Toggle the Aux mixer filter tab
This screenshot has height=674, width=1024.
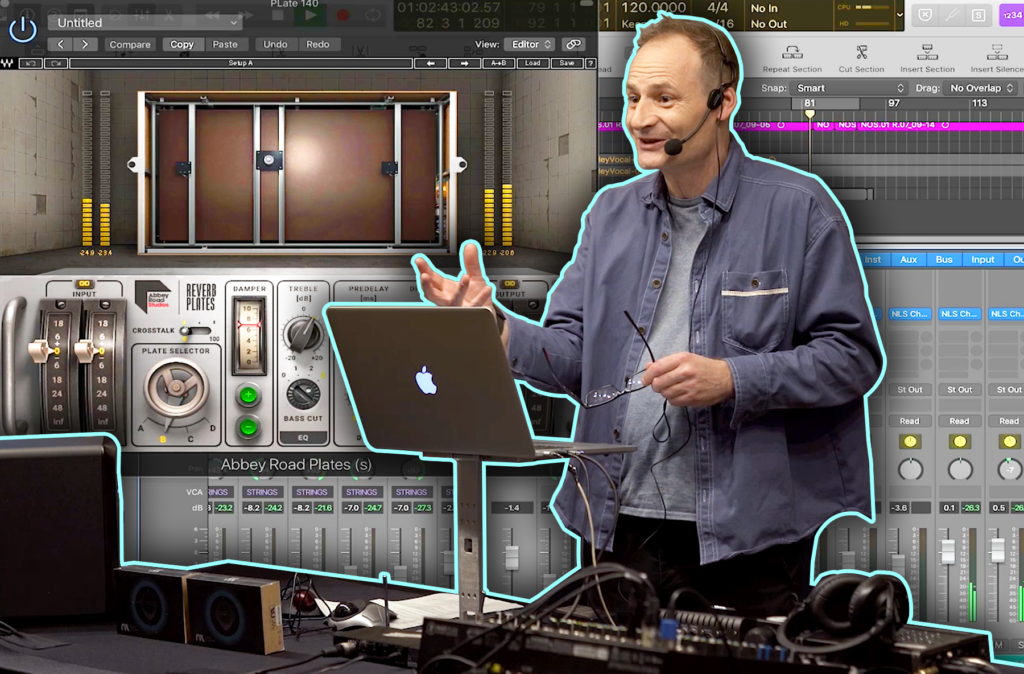point(908,259)
